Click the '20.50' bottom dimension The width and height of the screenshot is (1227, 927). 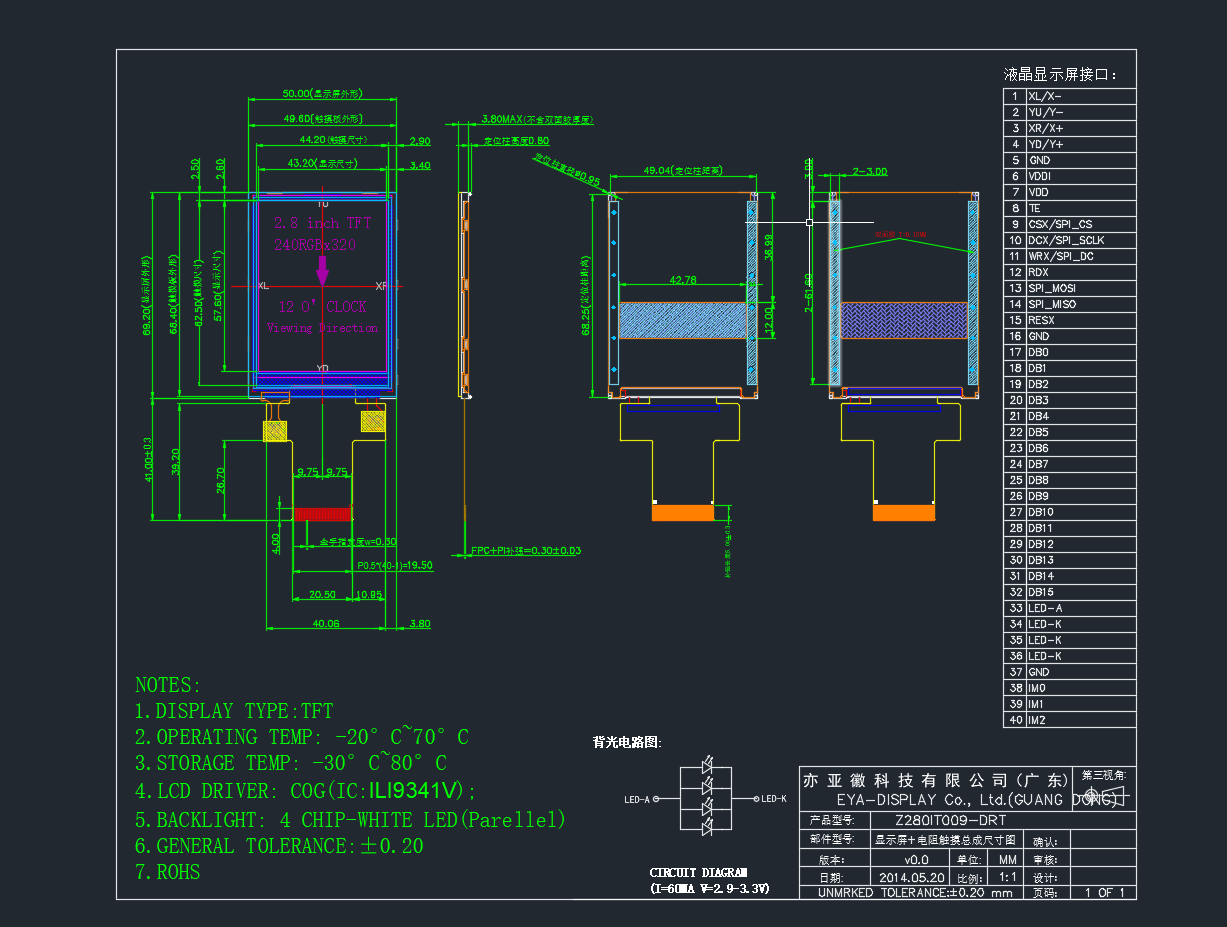click(x=323, y=594)
